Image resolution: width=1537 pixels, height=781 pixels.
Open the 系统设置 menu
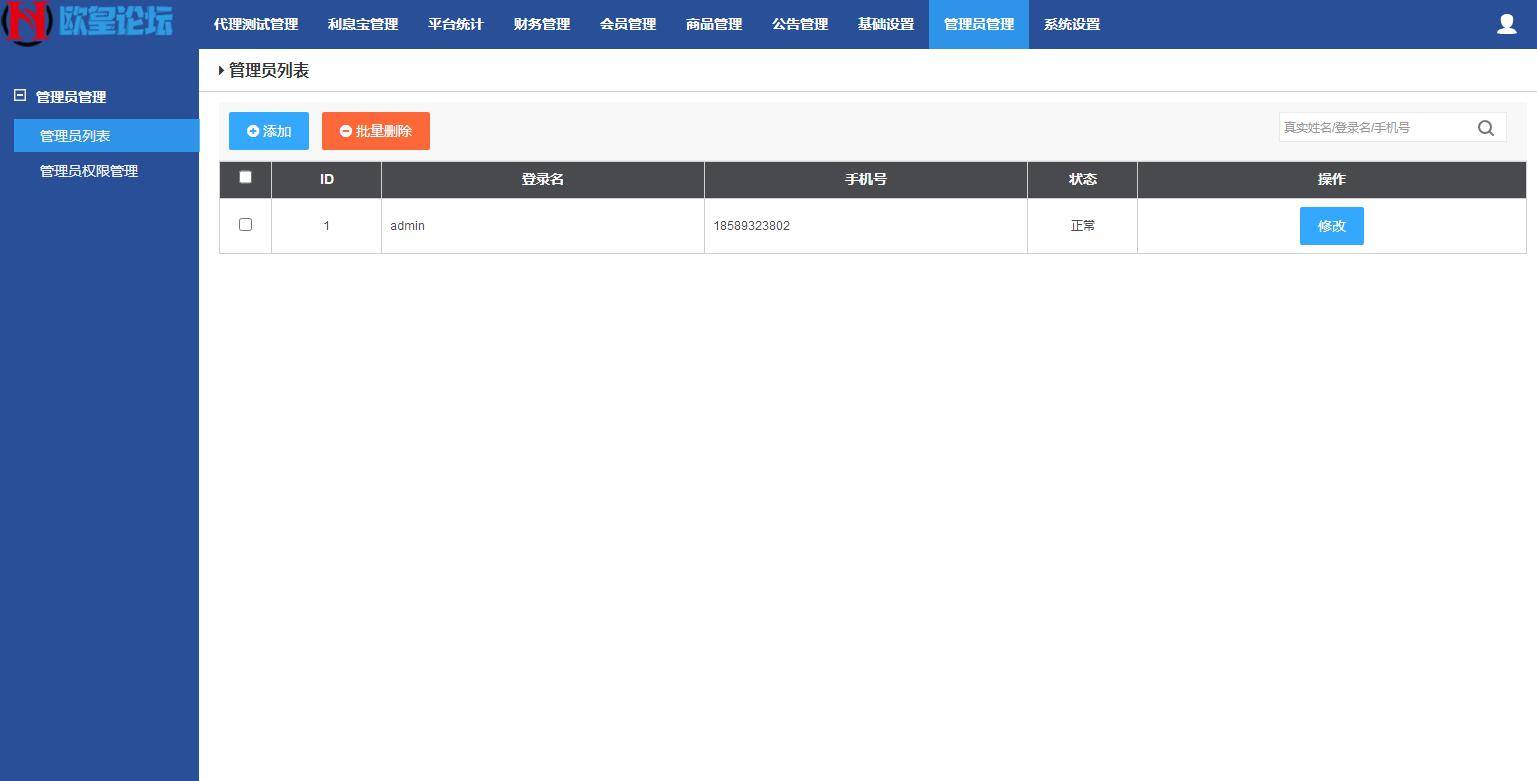click(1071, 23)
